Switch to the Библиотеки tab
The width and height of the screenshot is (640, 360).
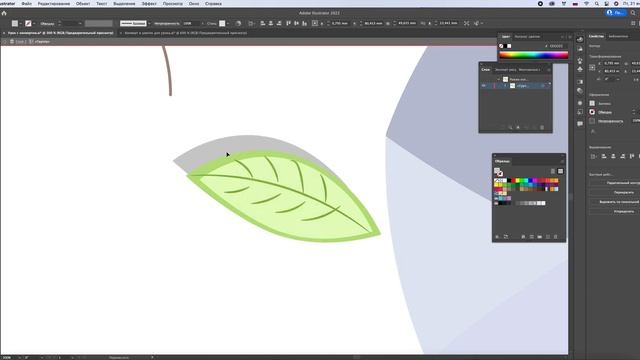pos(618,36)
